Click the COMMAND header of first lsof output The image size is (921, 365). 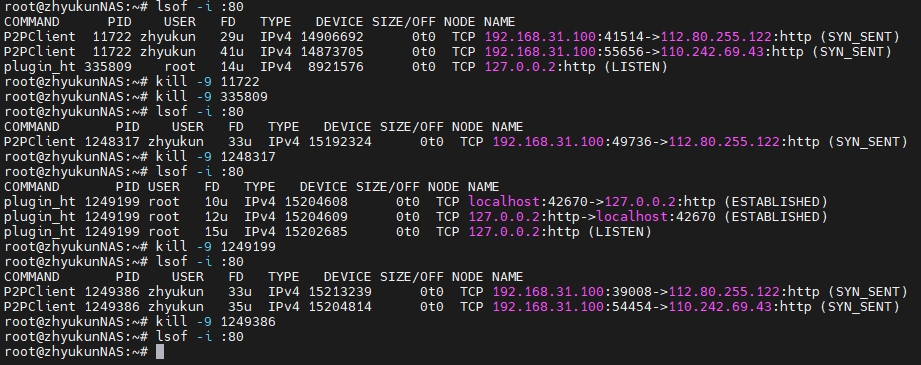(32, 22)
